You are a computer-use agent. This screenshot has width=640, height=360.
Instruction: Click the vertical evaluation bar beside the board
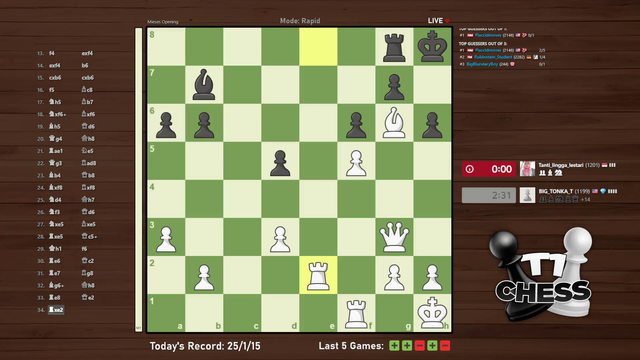coord(139,180)
